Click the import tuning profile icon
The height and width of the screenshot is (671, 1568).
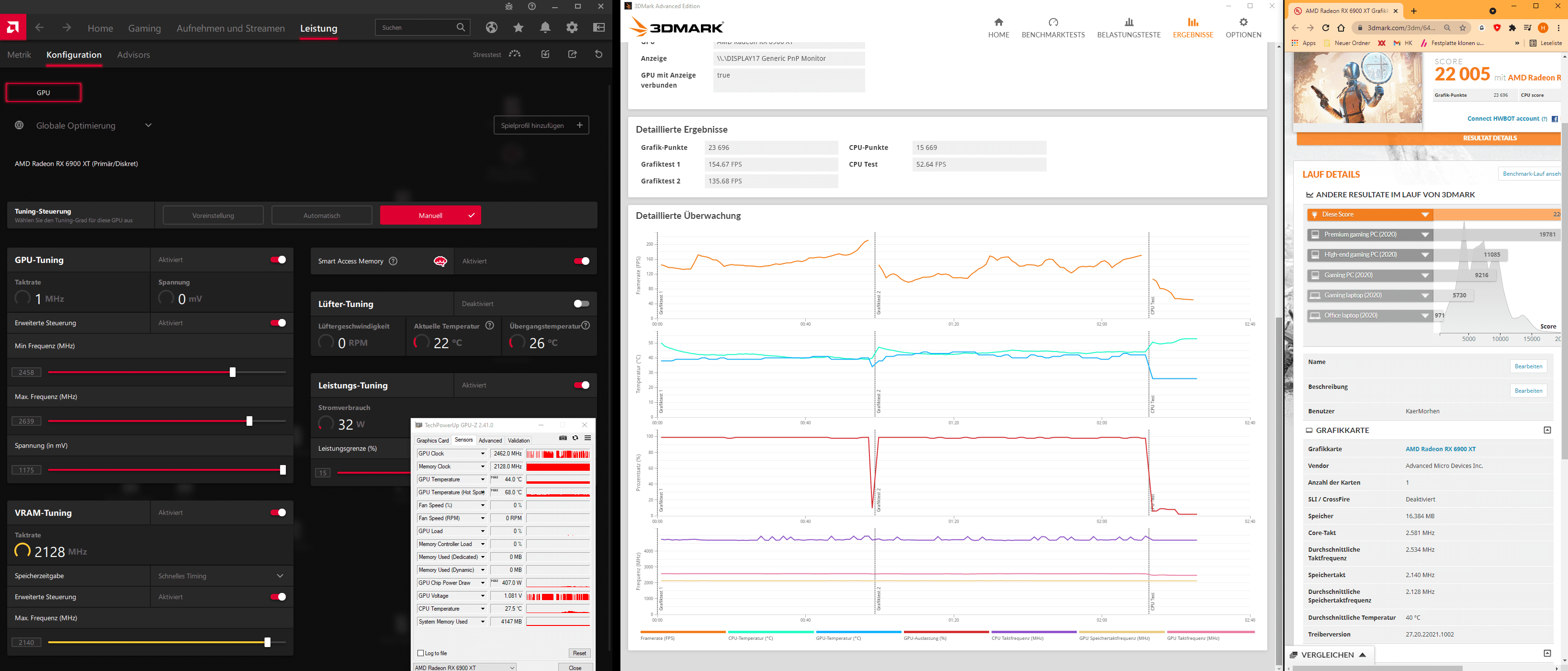[545, 54]
